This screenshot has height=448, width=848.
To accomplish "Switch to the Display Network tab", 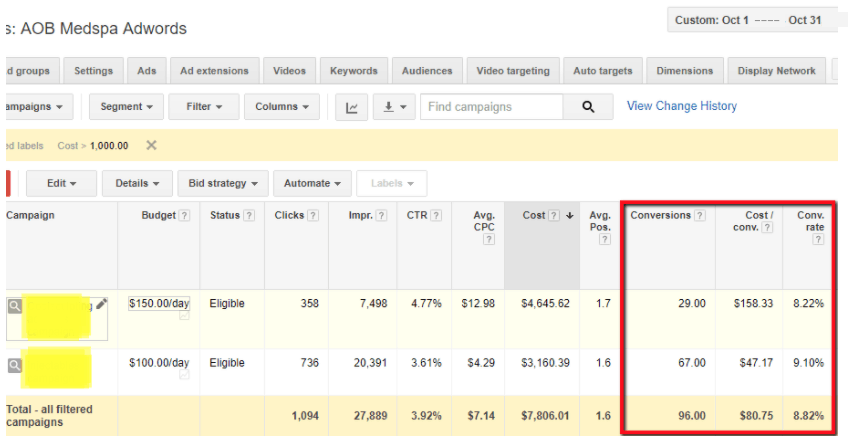I will coord(777,71).
